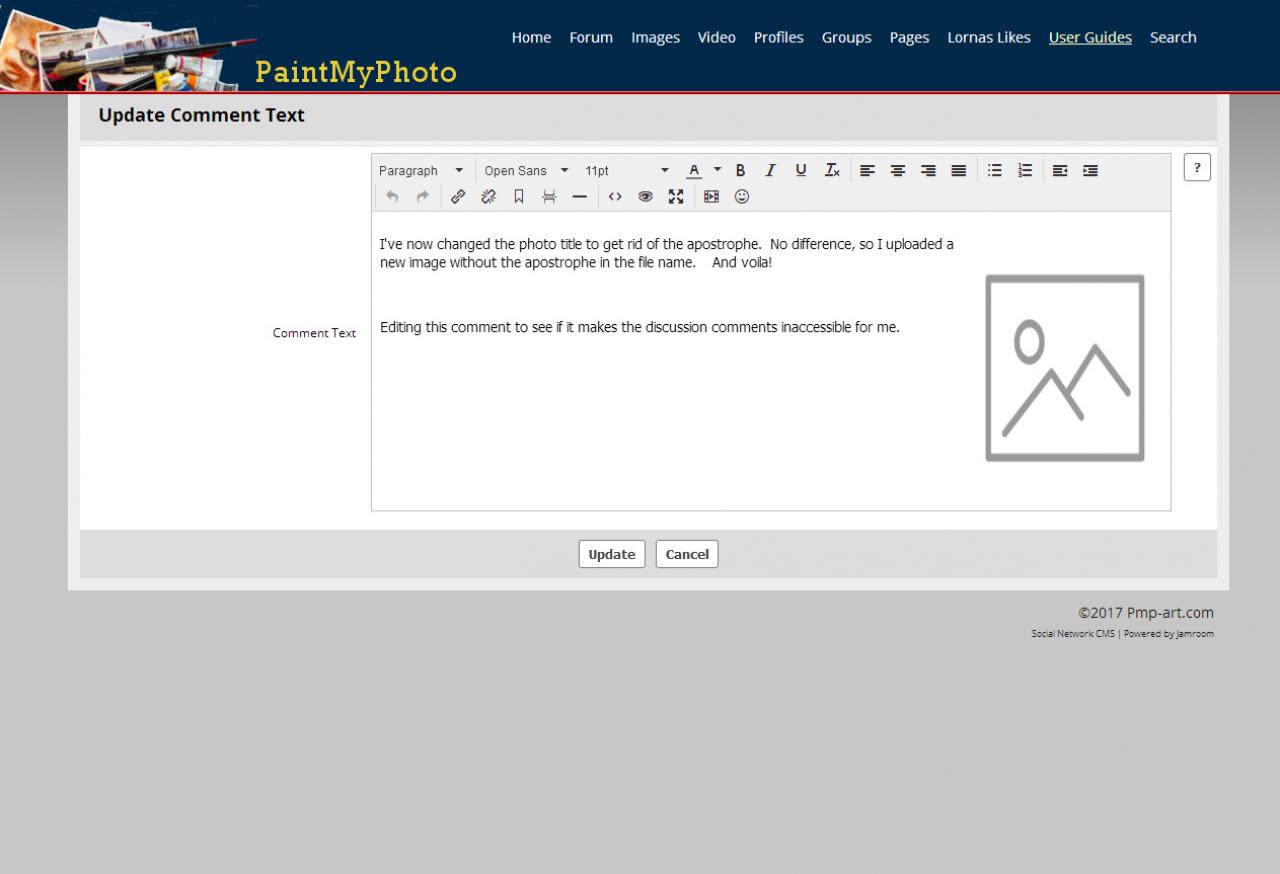Center align the text
The image size is (1280, 874).
898,171
